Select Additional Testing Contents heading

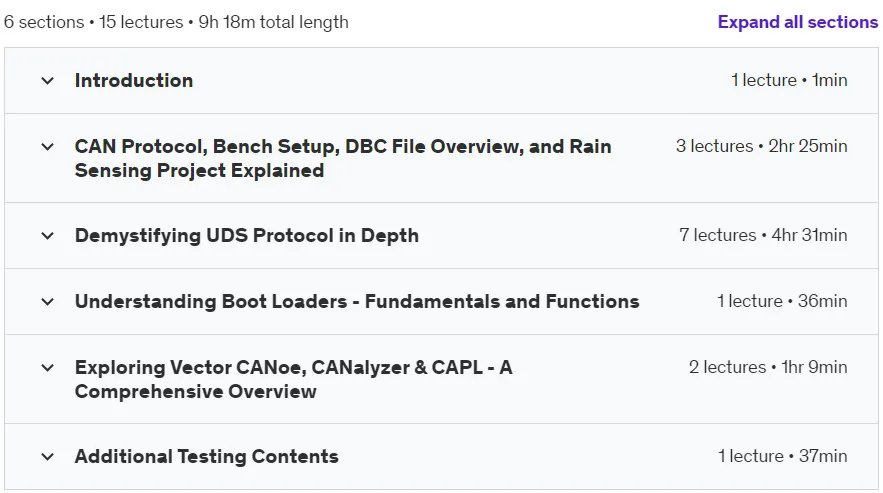click(x=207, y=456)
